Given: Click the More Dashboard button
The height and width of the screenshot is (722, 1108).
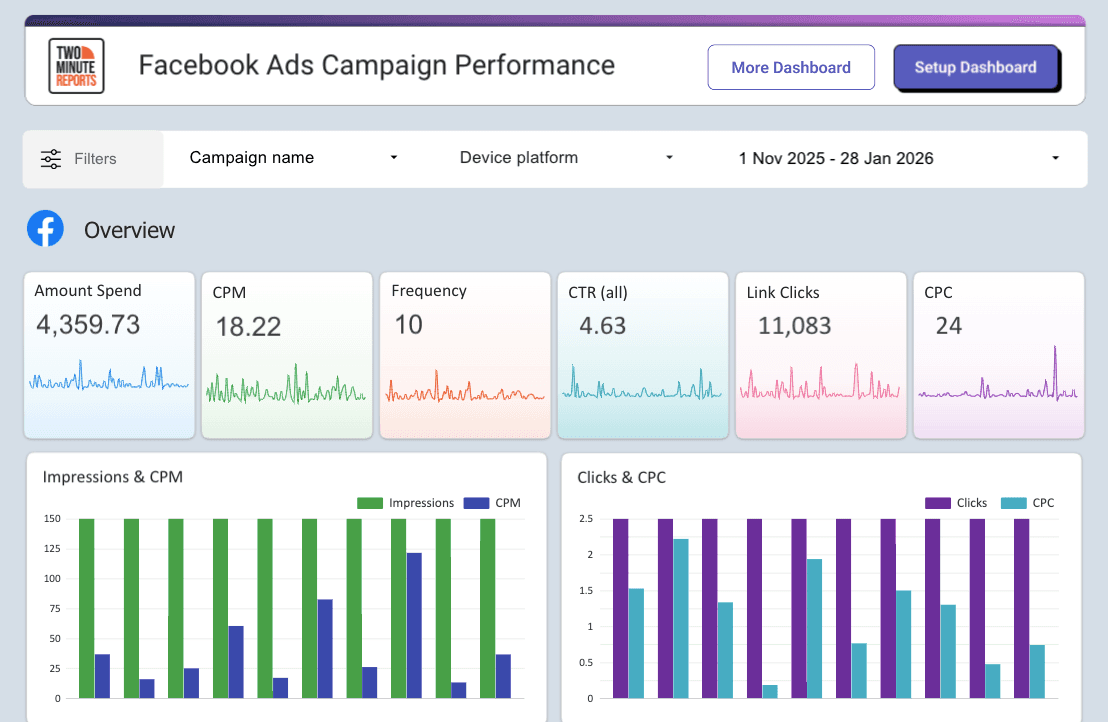Looking at the screenshot, I should [x=791, y=67].
